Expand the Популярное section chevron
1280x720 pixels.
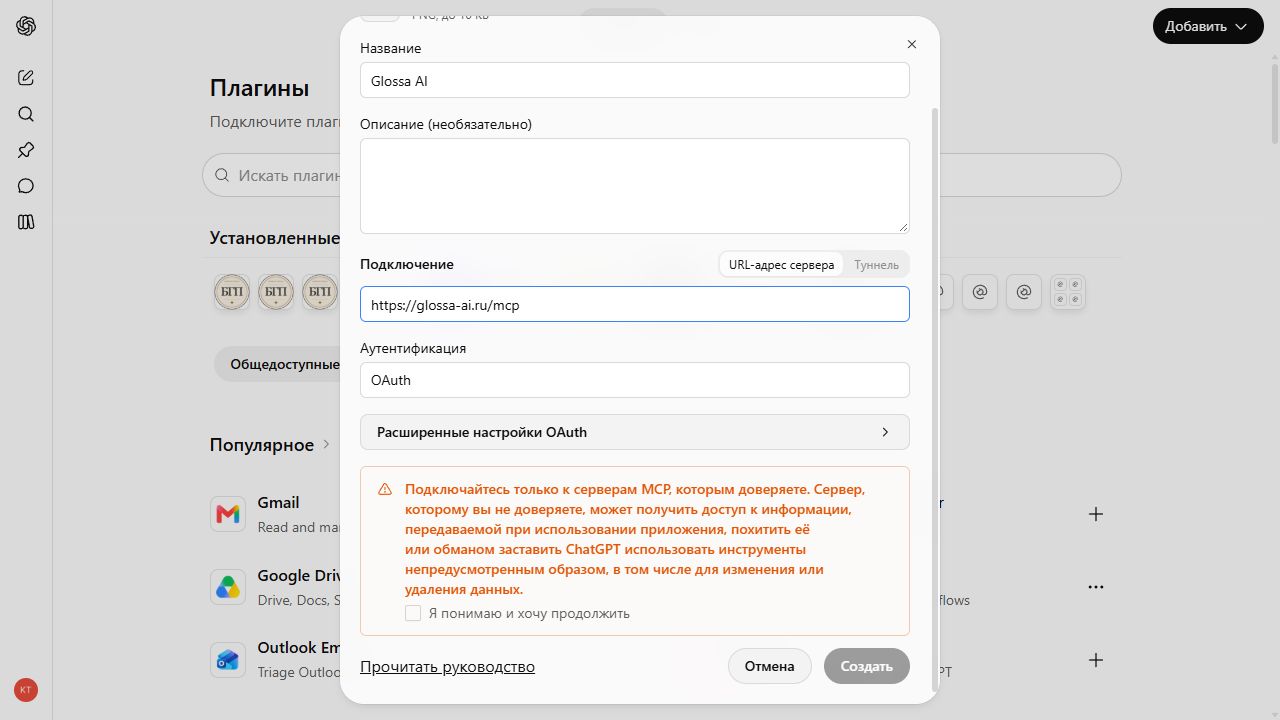[x=326, y=444]
